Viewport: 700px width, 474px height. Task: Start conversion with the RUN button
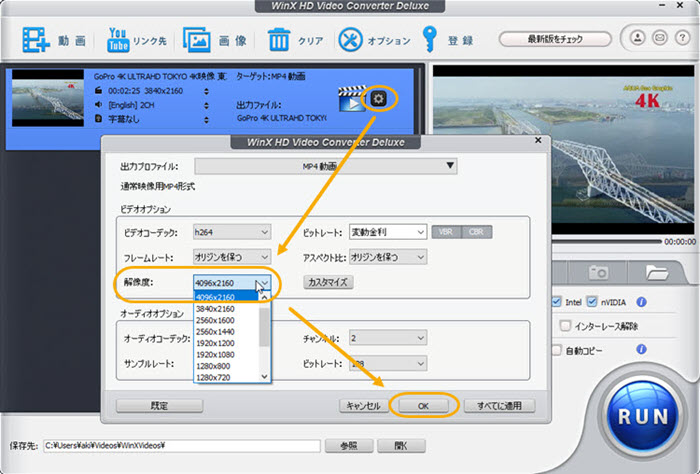point(643,416)
